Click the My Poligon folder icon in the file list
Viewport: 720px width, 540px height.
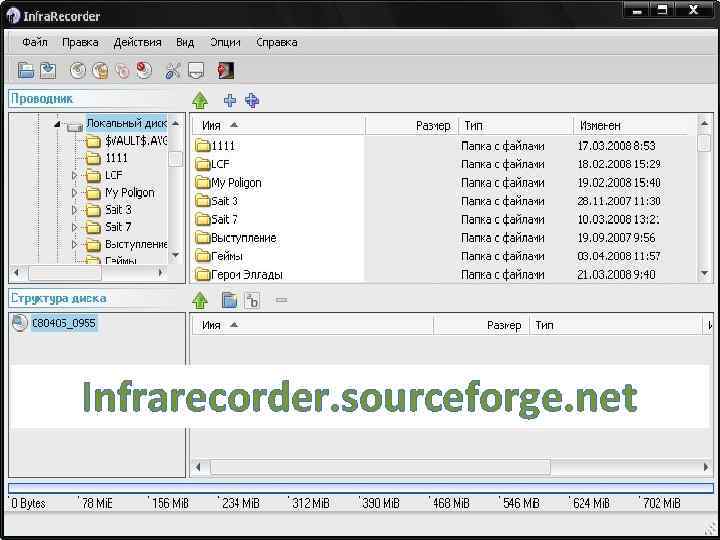click(202, 183)
